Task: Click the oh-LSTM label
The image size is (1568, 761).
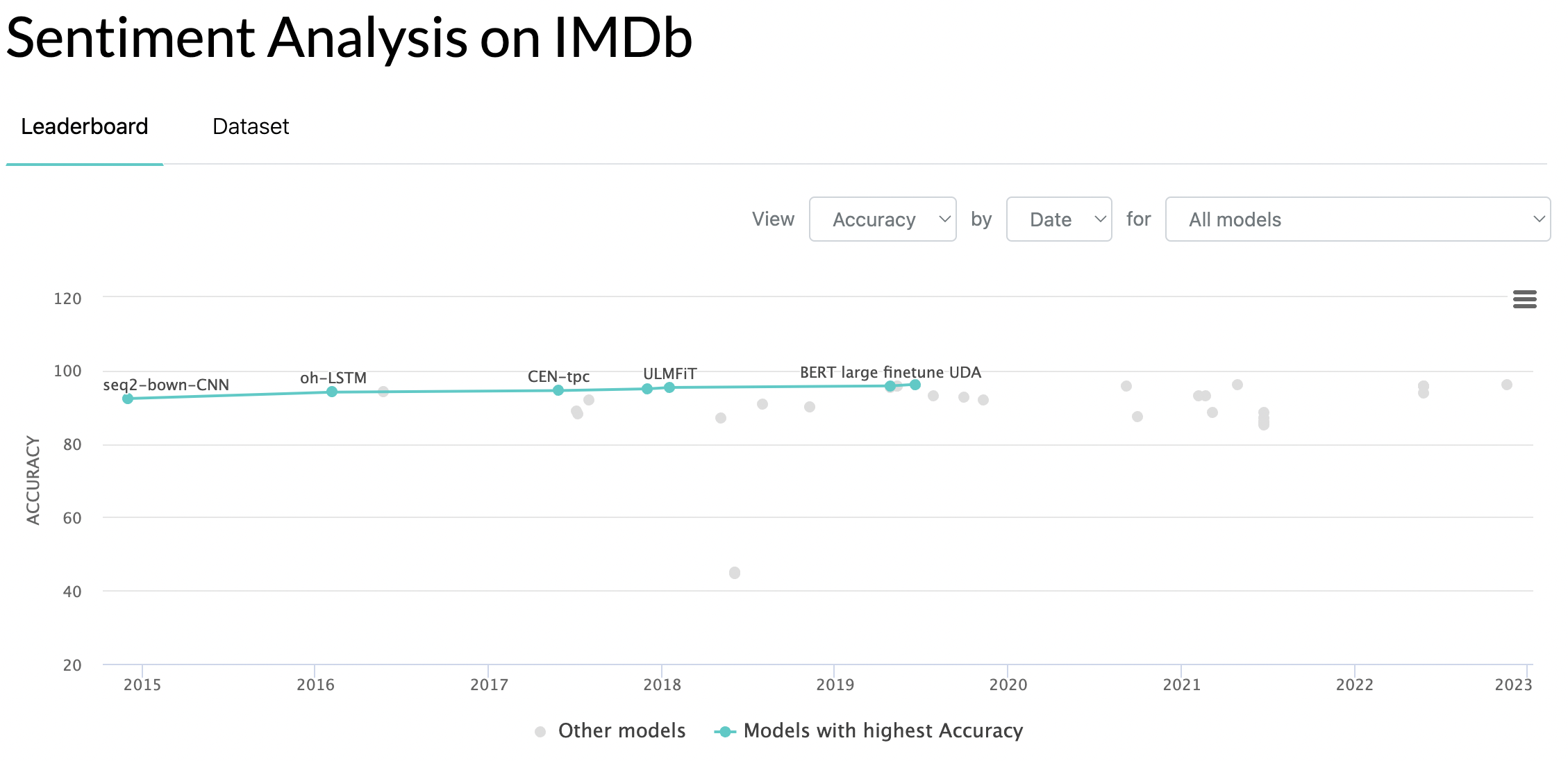Action: (x=333, y=378)
